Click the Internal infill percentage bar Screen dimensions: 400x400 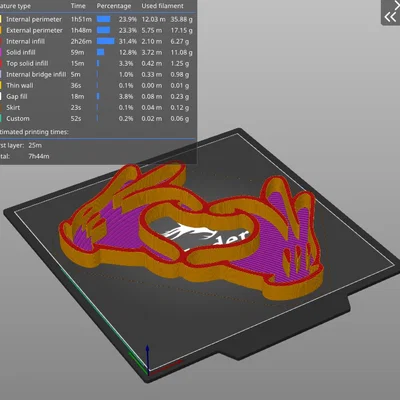pos(105,41)
